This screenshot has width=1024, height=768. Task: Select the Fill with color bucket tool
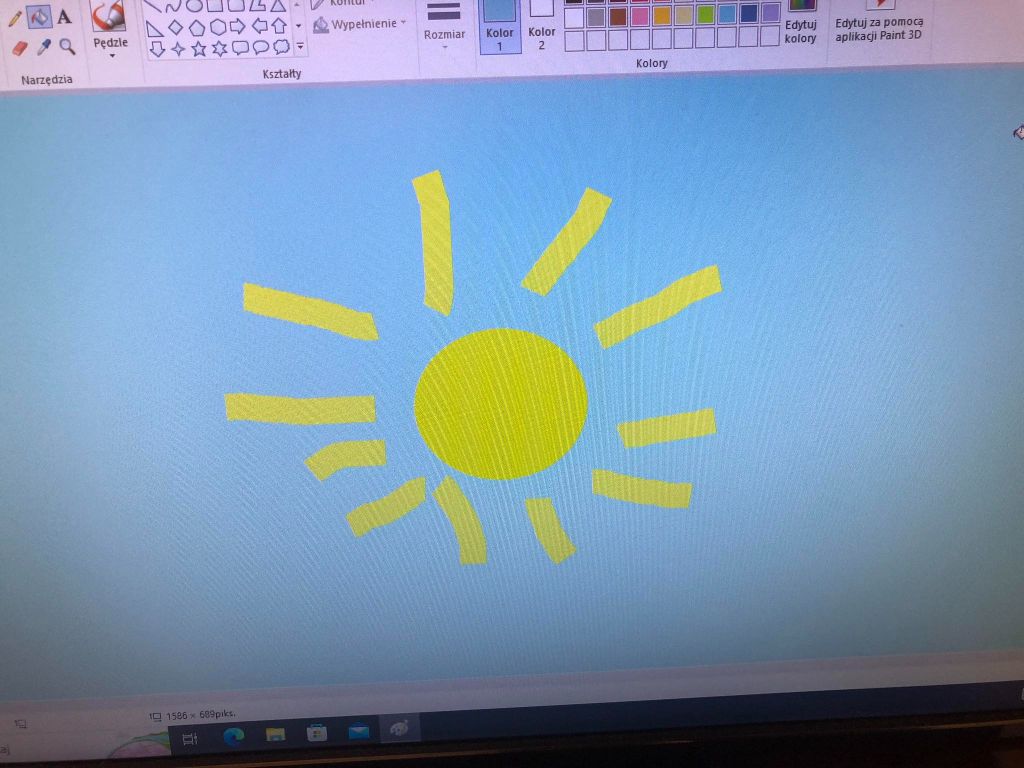(x=39, y=17)
